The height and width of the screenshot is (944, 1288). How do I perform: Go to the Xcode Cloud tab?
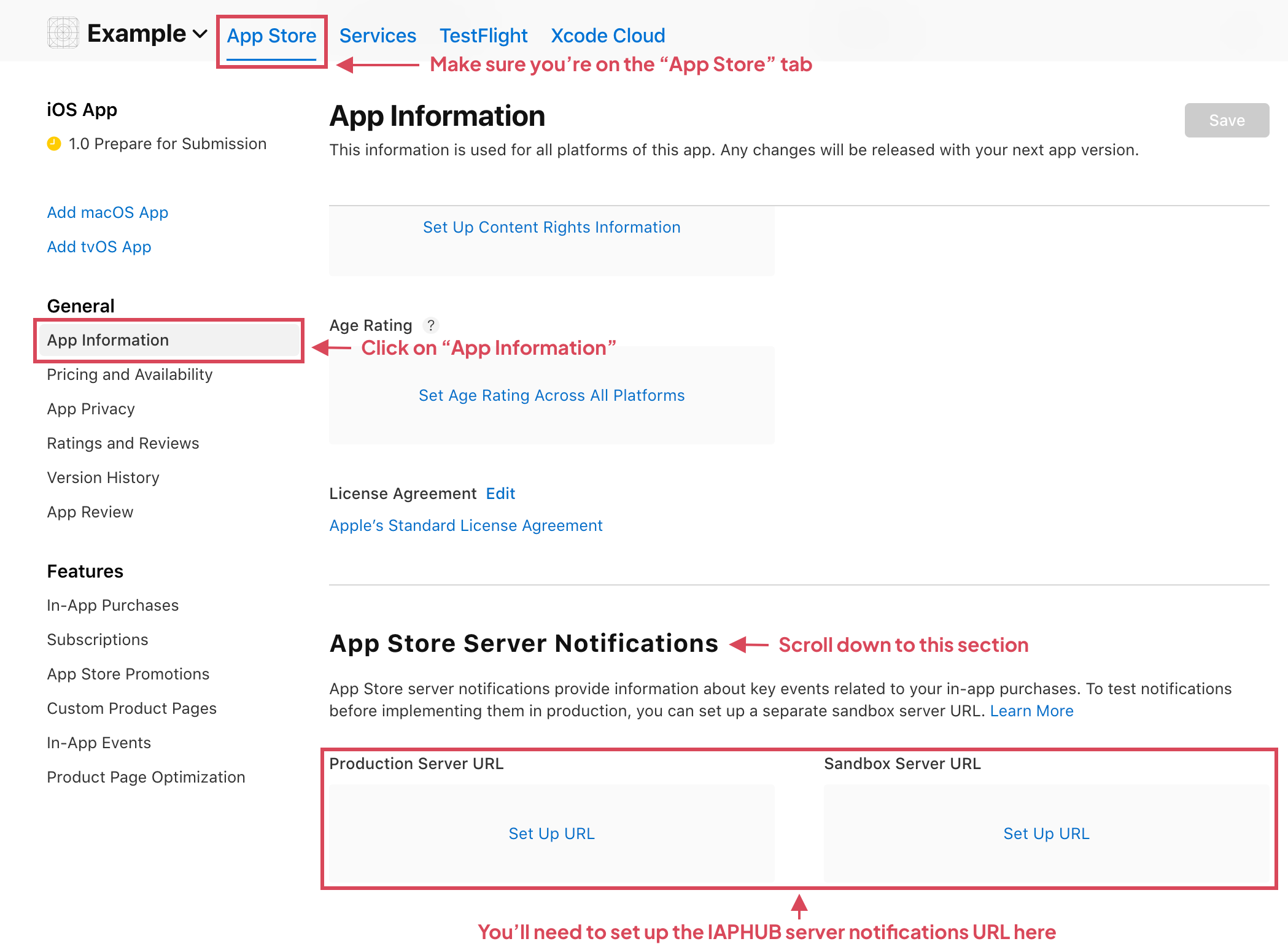[608, 36]
